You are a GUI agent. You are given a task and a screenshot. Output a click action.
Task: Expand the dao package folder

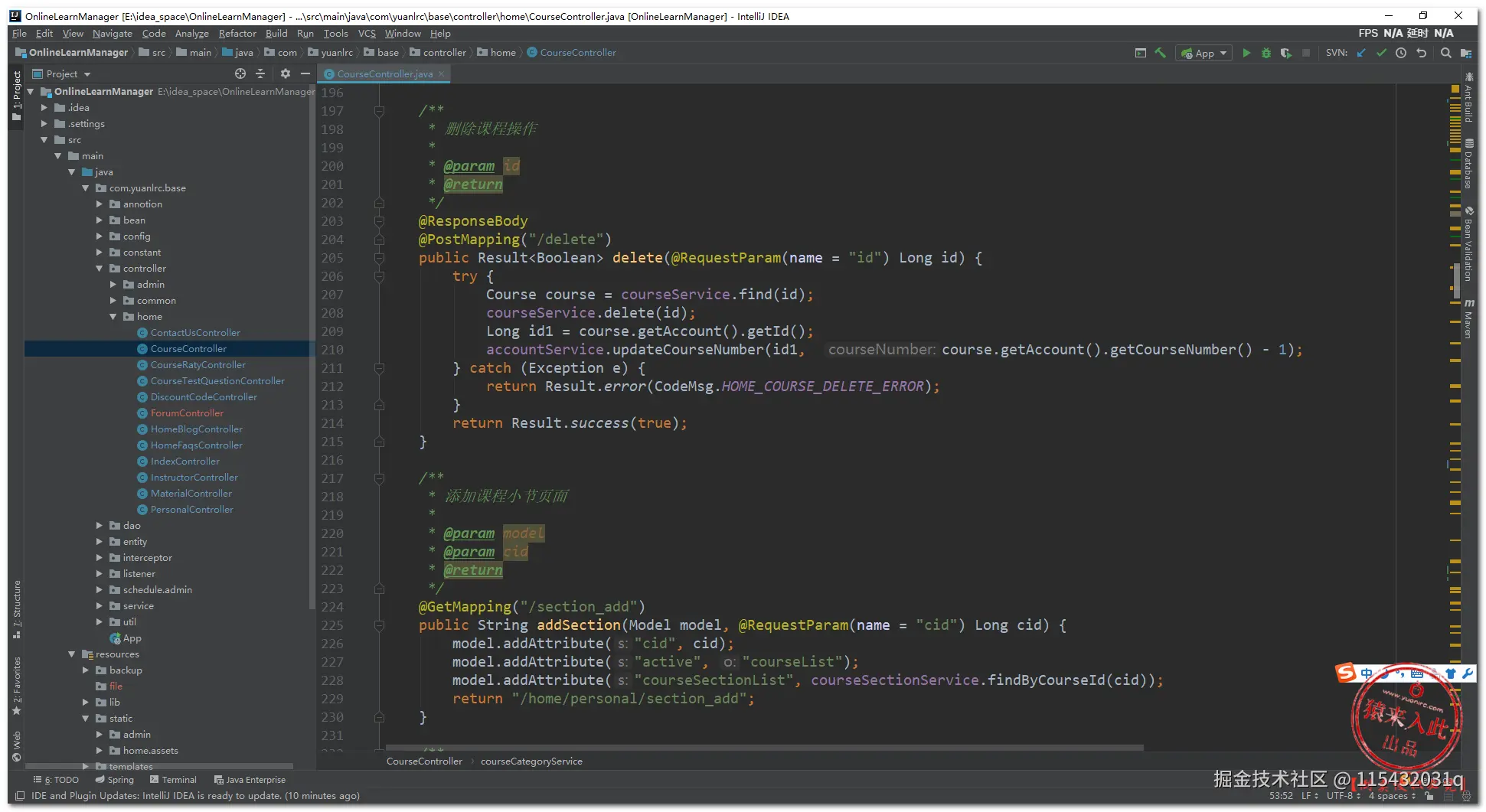[x=100, y=526]
